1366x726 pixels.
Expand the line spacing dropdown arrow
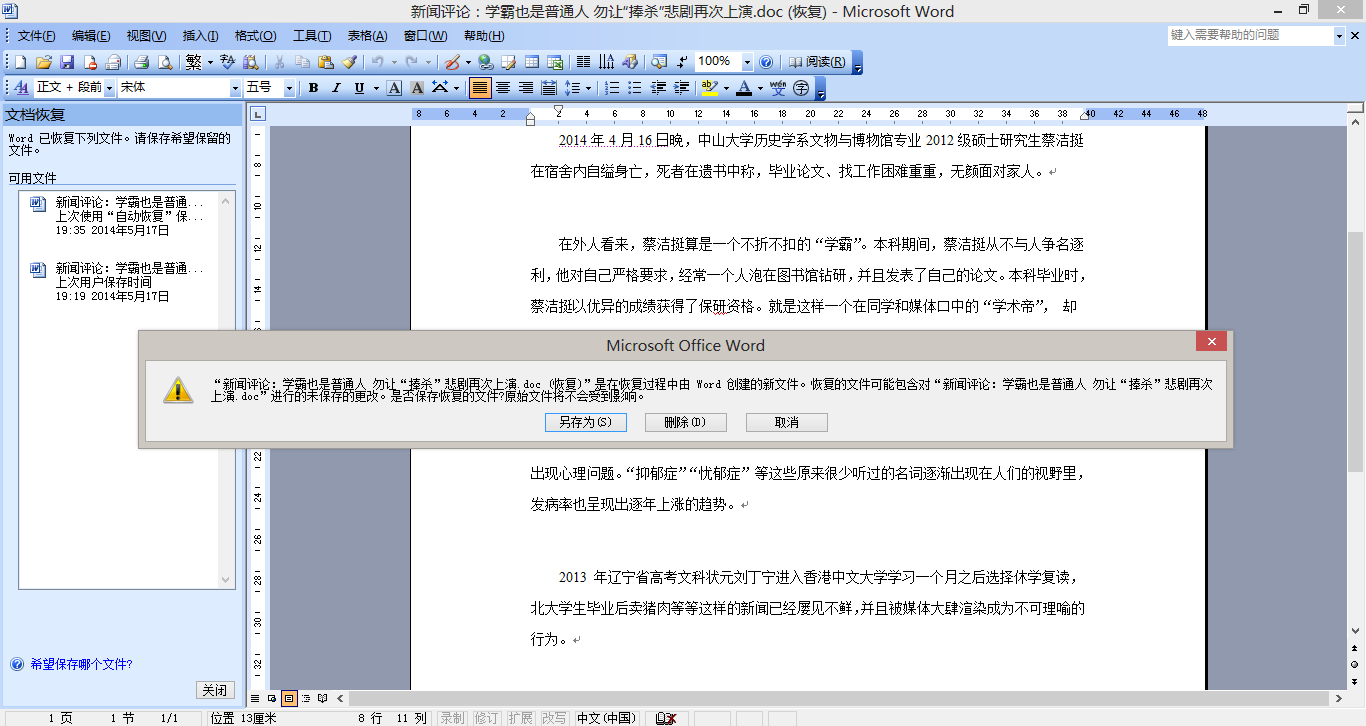588,88
